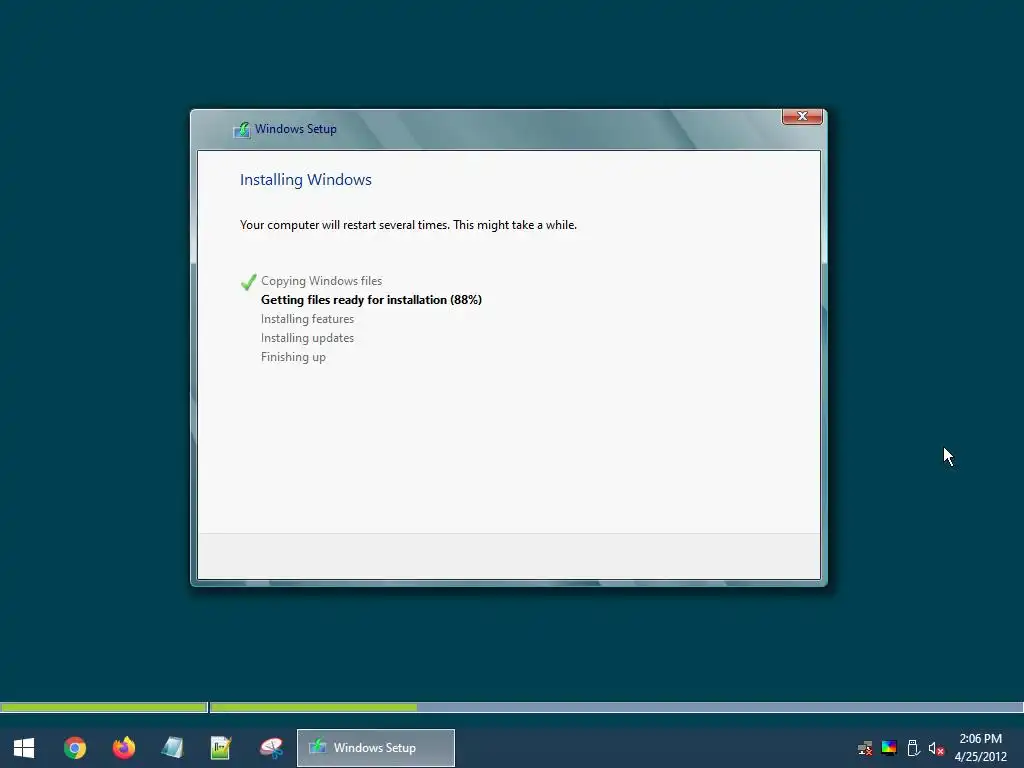The width and height of the screenshot is (1024, 768).
Task: Click 'Getting files ready for installation (88%)'
Action: (x=371, y=300)
